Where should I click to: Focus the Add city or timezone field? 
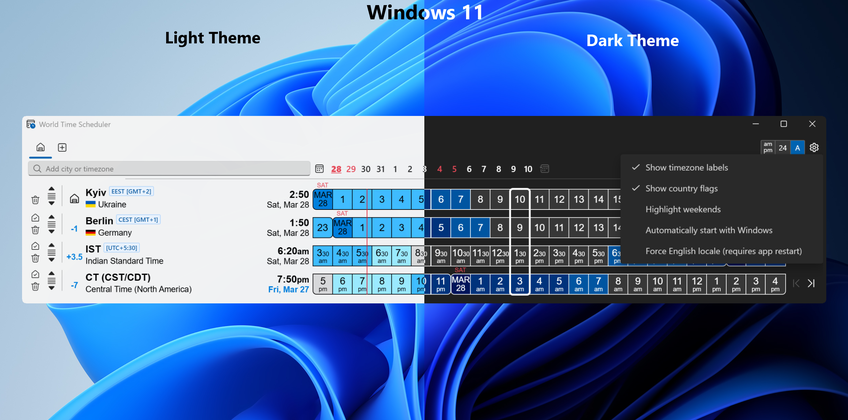169,169
